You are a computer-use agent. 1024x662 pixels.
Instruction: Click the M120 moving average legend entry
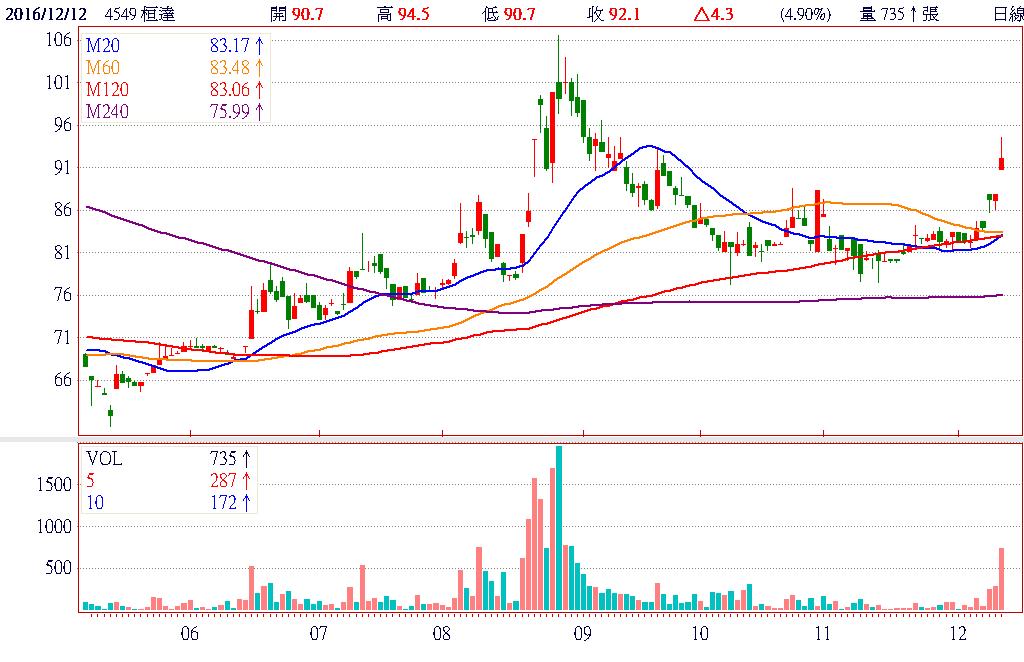click(x=105, y=89)
